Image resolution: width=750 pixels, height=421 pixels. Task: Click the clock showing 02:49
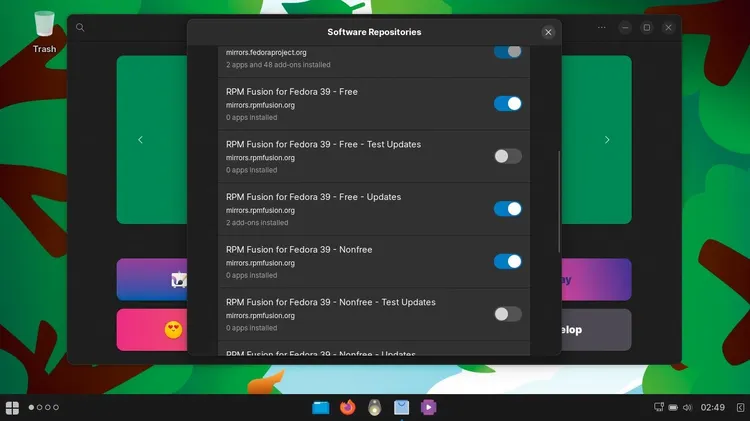713,408
